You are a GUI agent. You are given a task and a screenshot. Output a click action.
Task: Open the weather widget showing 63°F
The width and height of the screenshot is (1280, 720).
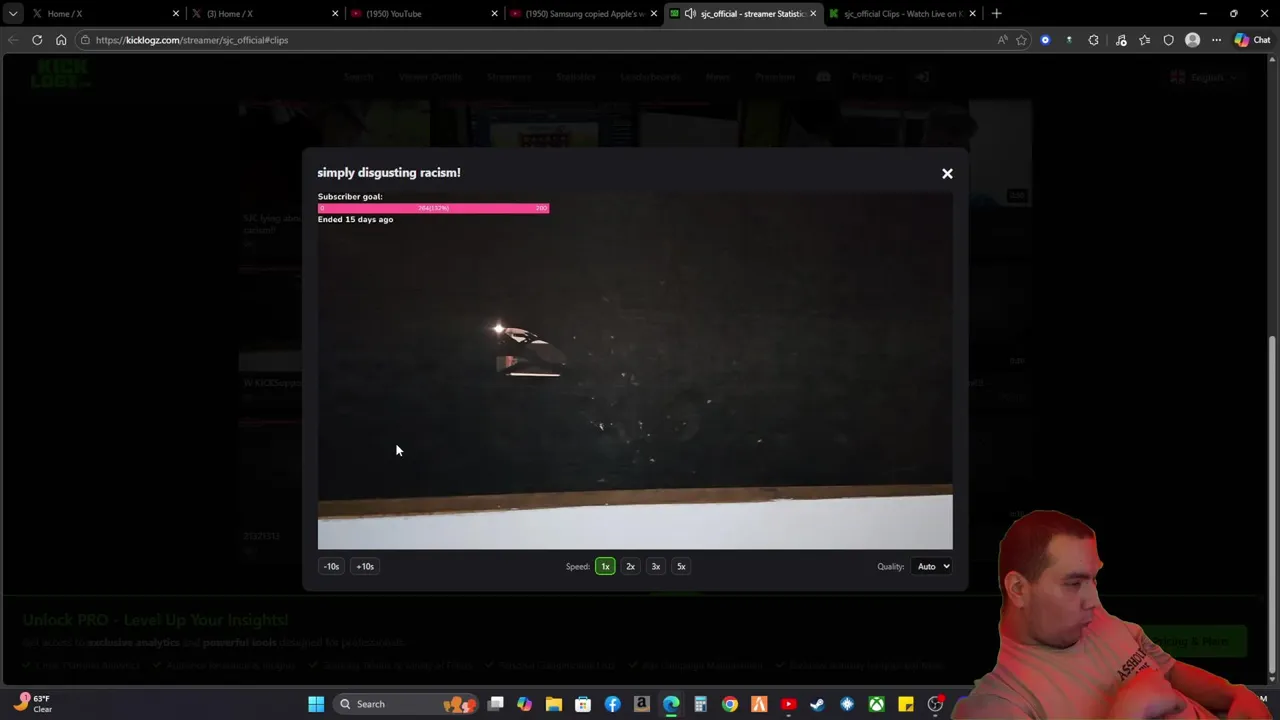pyautogui.click(x=34, y=704)
